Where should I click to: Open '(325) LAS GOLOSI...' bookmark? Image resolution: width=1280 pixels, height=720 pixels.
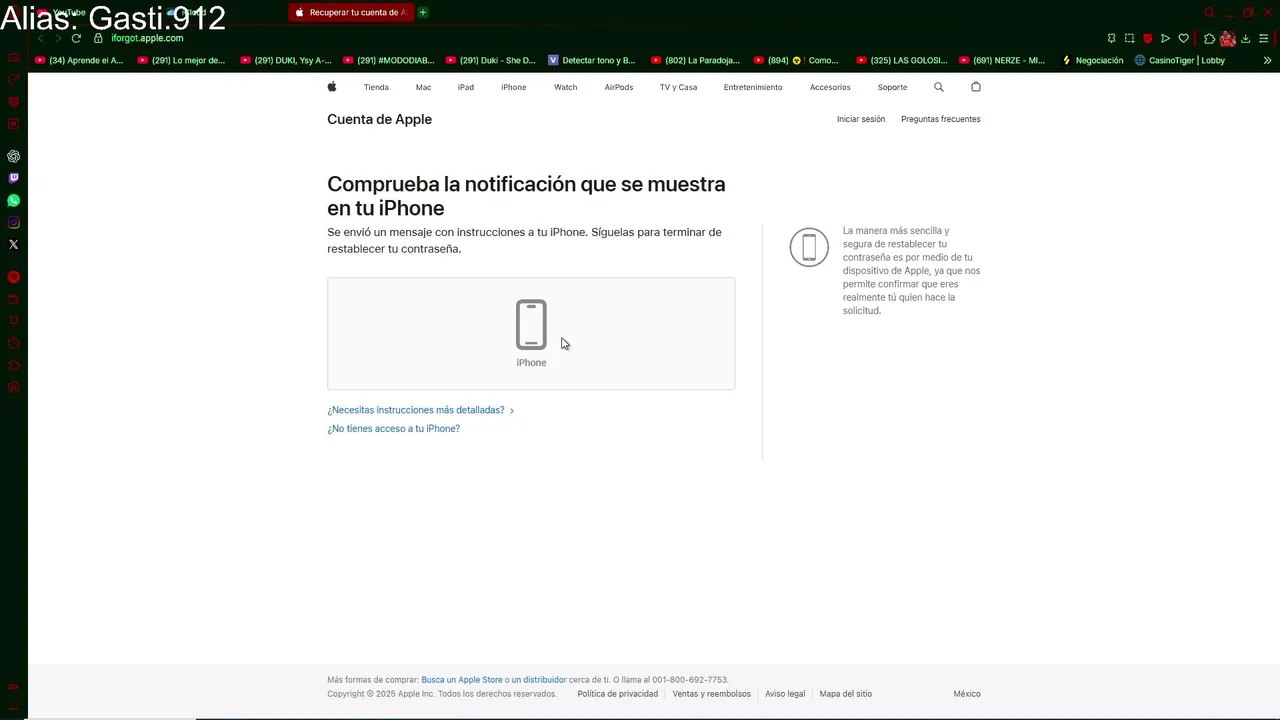[901, 60]
